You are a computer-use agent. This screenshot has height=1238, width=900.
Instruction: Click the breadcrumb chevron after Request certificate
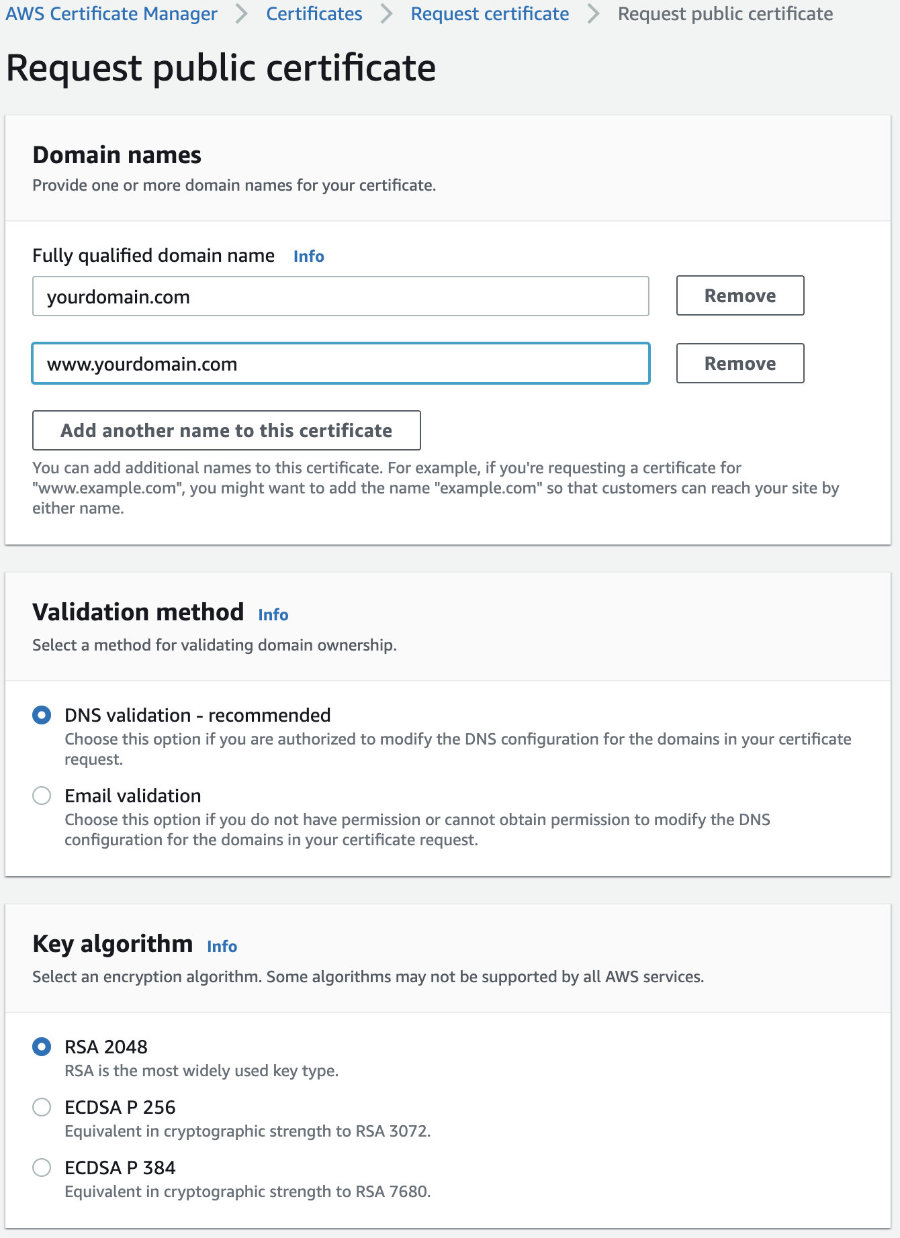click(x=594, y=14)
